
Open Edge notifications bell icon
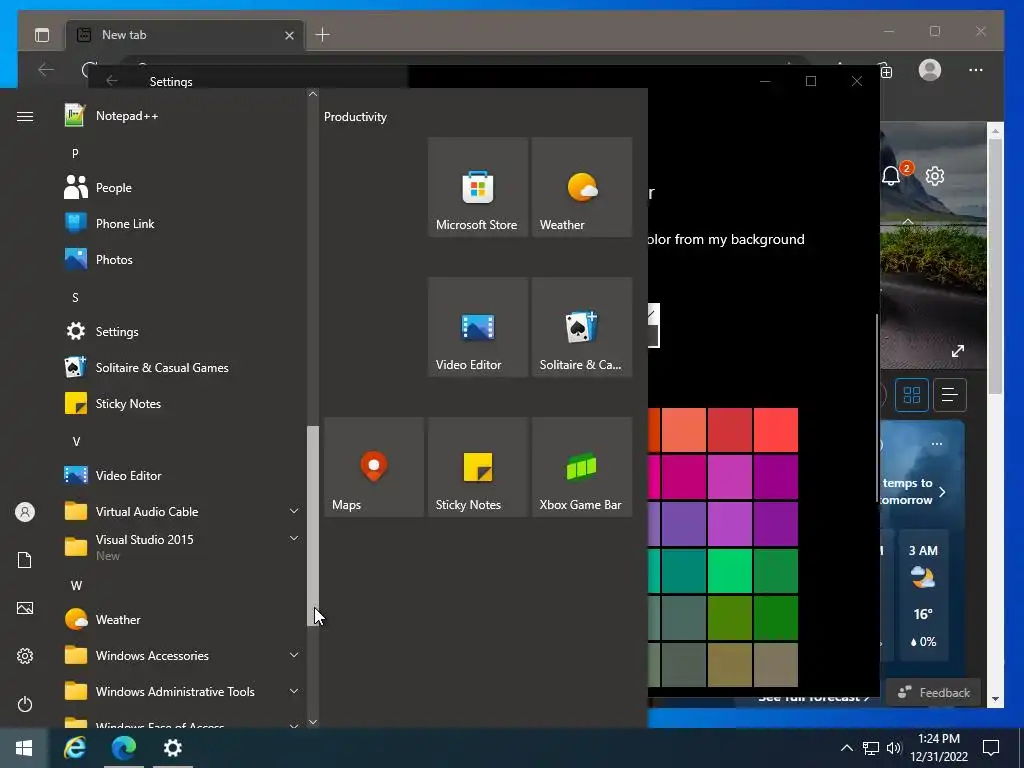(893, 174)
